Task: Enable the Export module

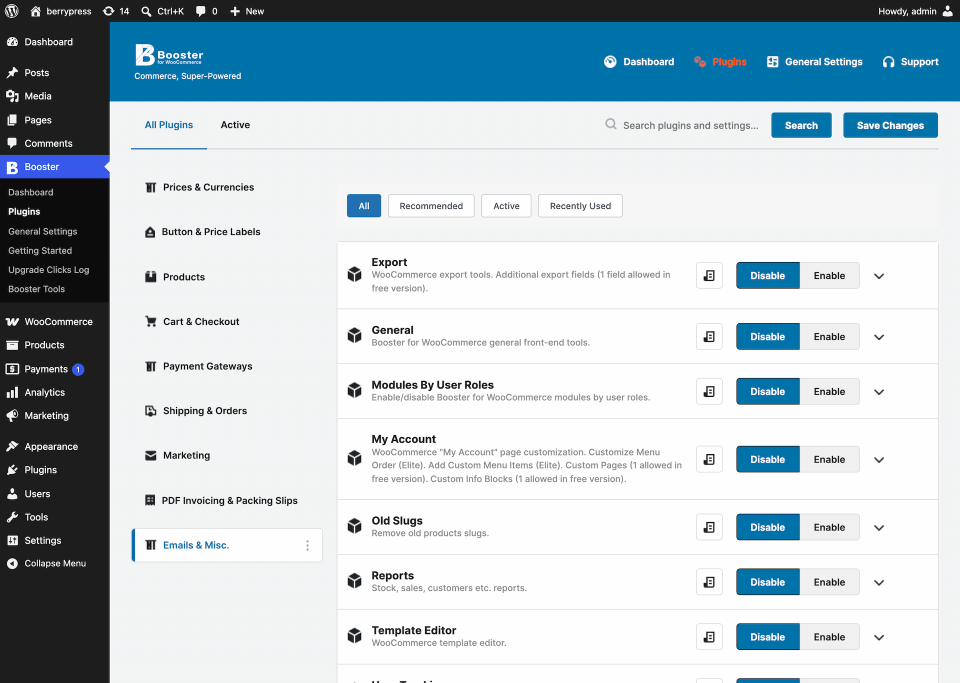Action: pos(829,275)
